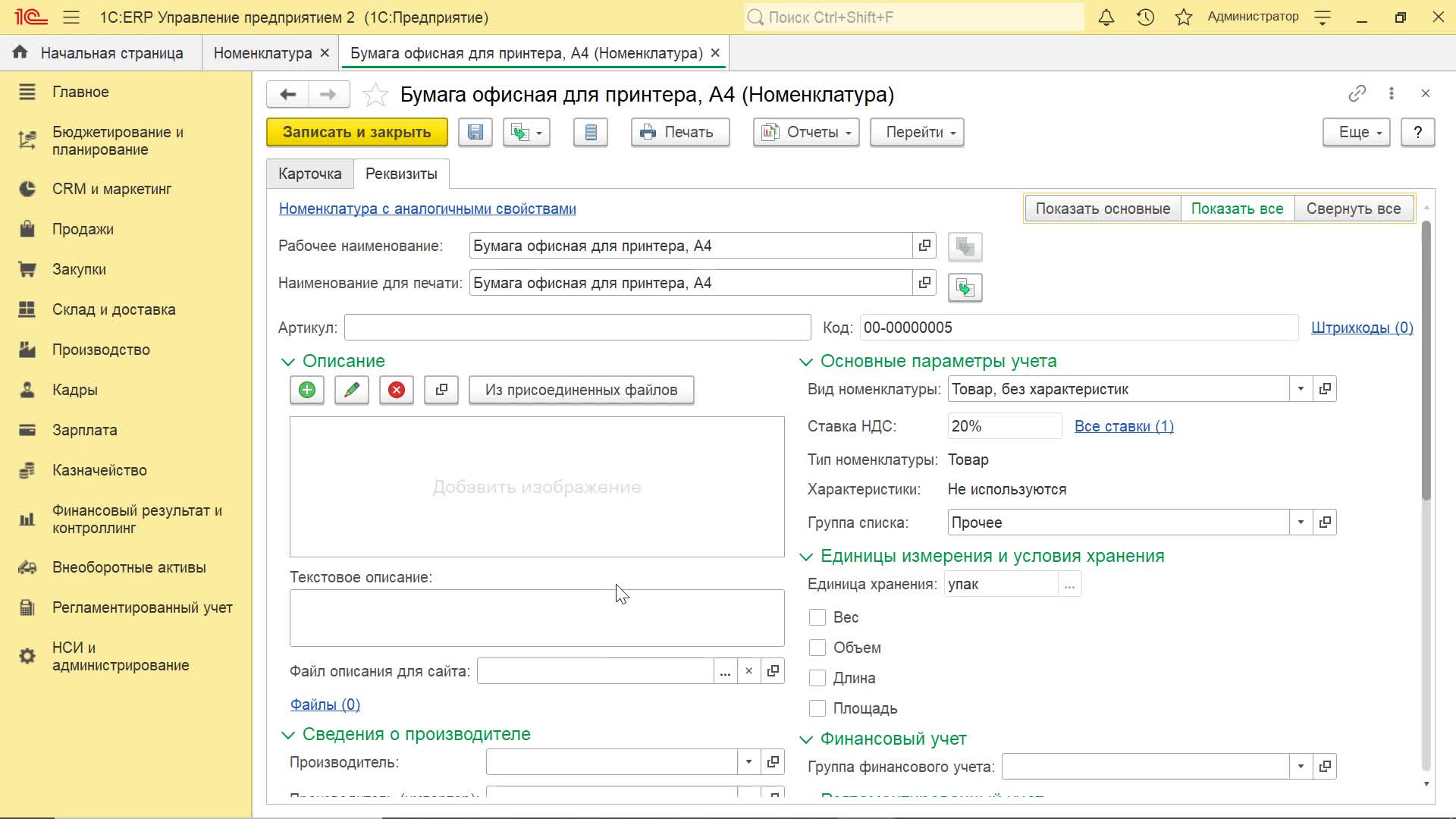Choose Единица хранения via ellipsis button
Screen dimensions: 1456x819
point(1069,585)
